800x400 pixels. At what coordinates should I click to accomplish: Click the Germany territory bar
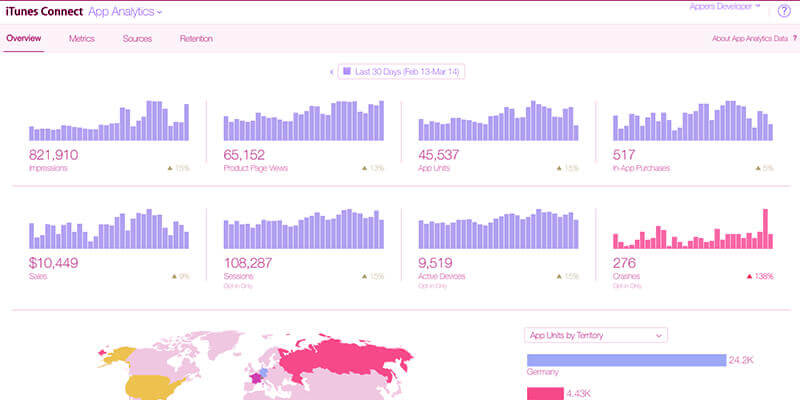(627, 360)
